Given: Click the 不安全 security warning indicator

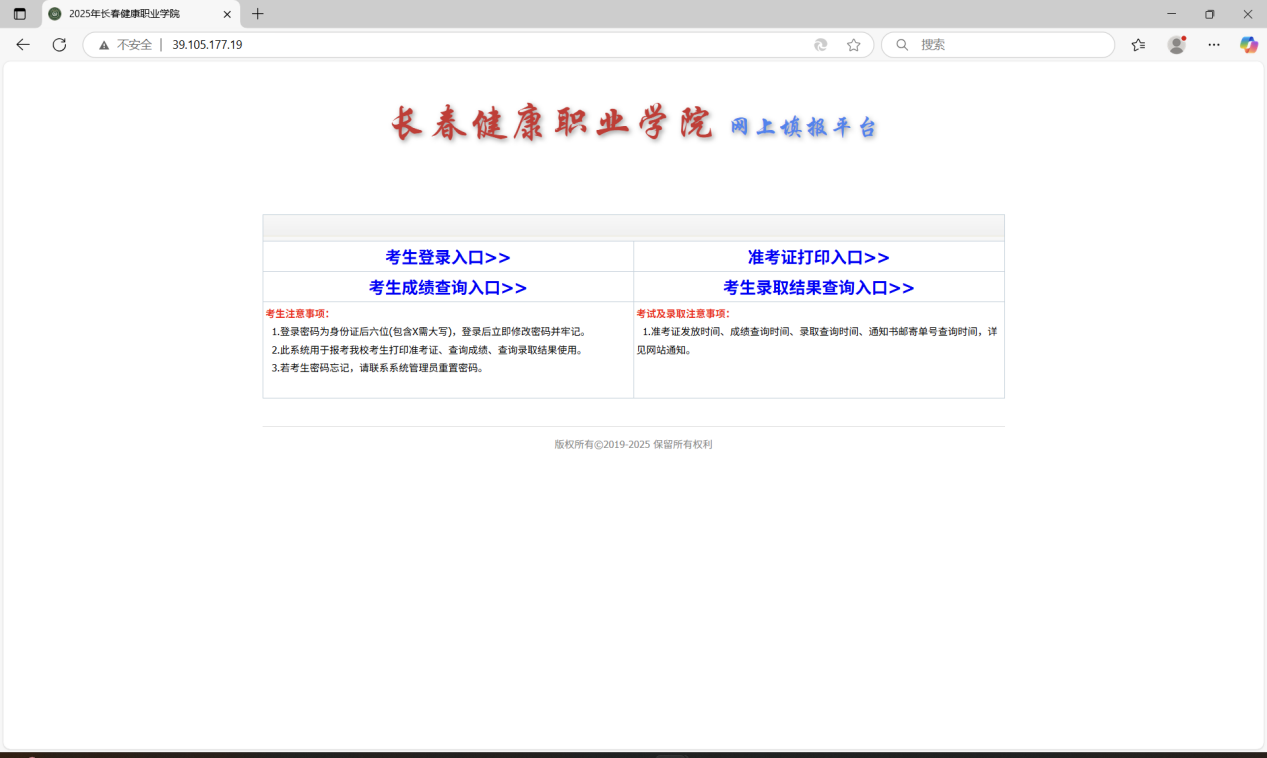Looking at the screenshot, I should [x=125, y=45].
